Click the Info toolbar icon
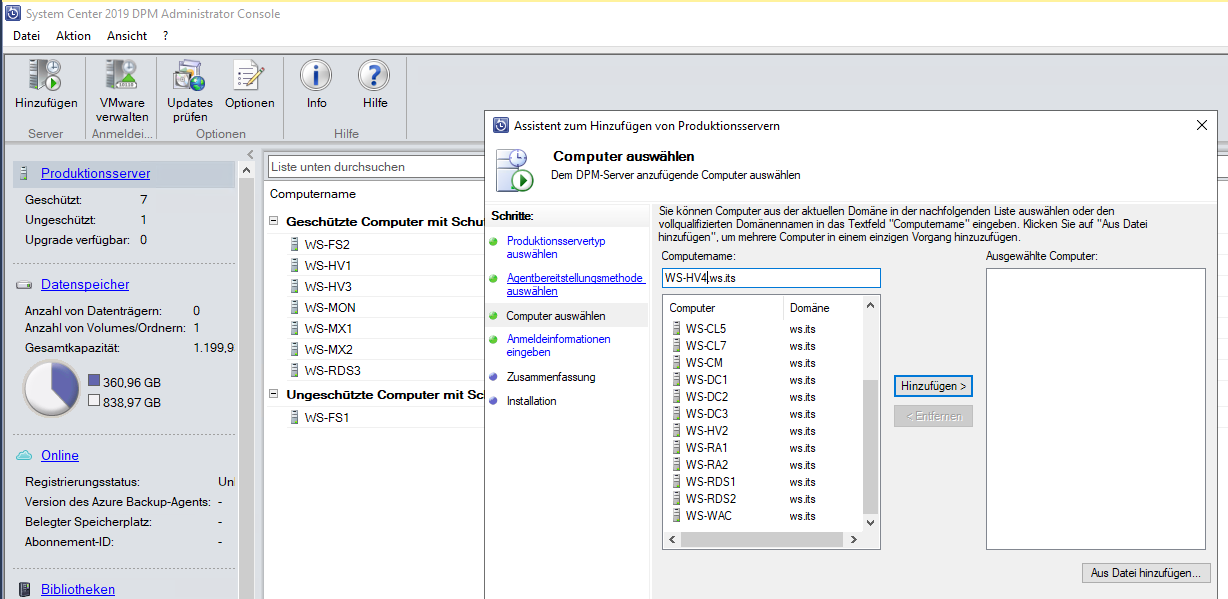Screen dimensions: 1228x599 [x=316, y=76]
